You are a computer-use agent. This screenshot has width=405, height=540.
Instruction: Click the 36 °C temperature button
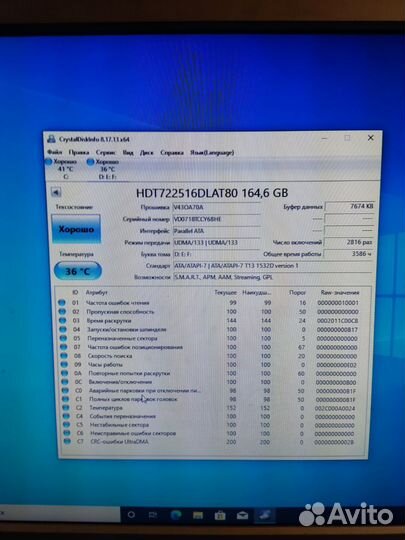click(78, 271)
